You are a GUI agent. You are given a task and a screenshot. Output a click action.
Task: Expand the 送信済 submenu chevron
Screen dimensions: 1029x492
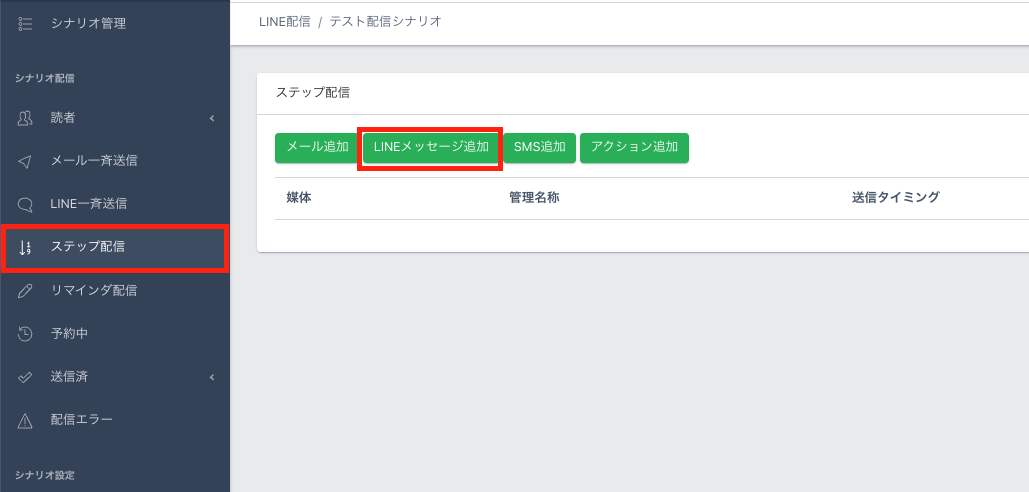[x=212, y=377]
